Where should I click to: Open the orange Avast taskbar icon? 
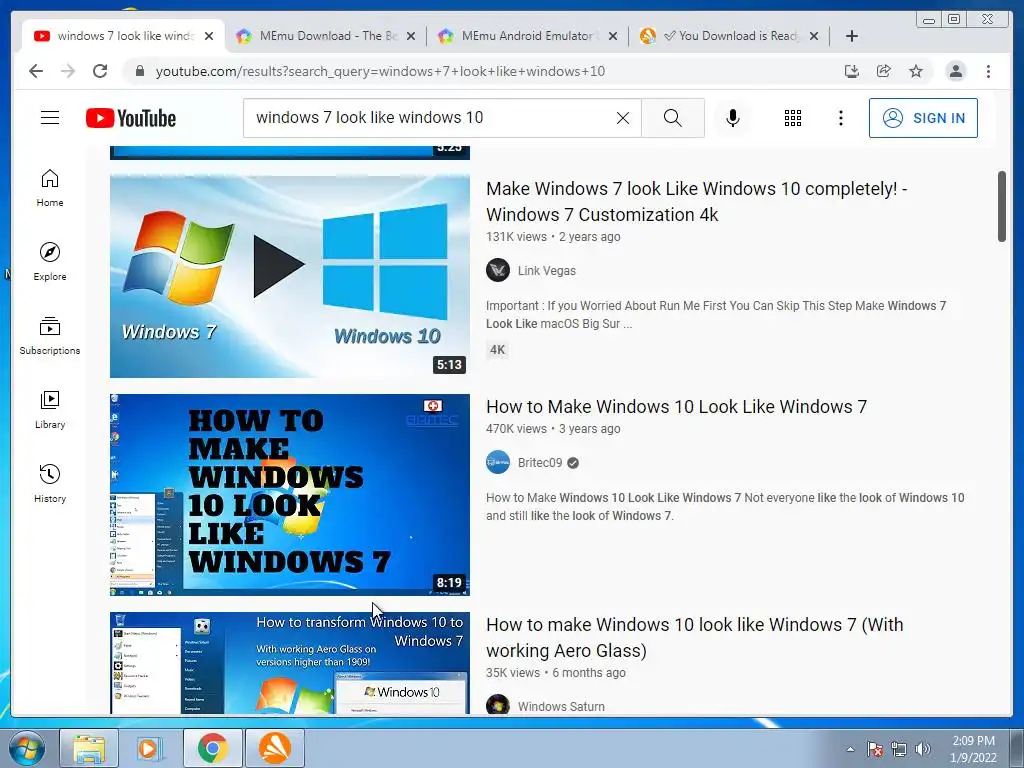pyautogui.click(x=275, y=748)
